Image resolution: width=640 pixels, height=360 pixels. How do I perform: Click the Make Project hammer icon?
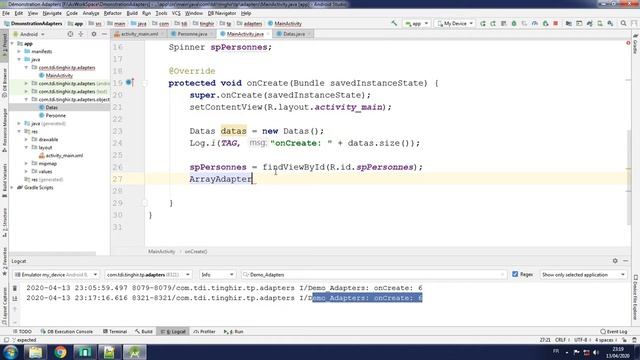coord(394,24)
